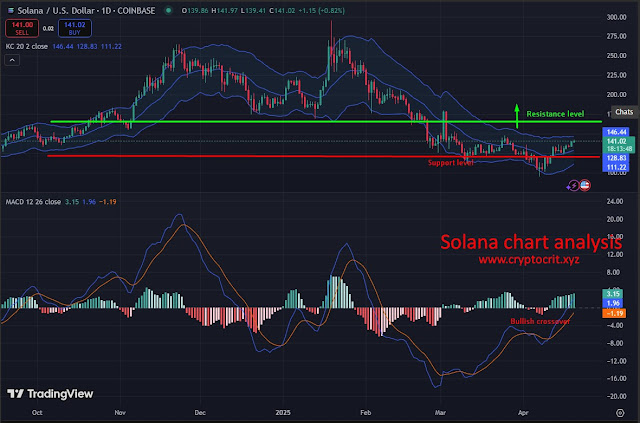Image resolution: width=640 pixels, height=423 pixels.
Task: Click the 2025 label on time axis
Action: [x=283, y=412]
